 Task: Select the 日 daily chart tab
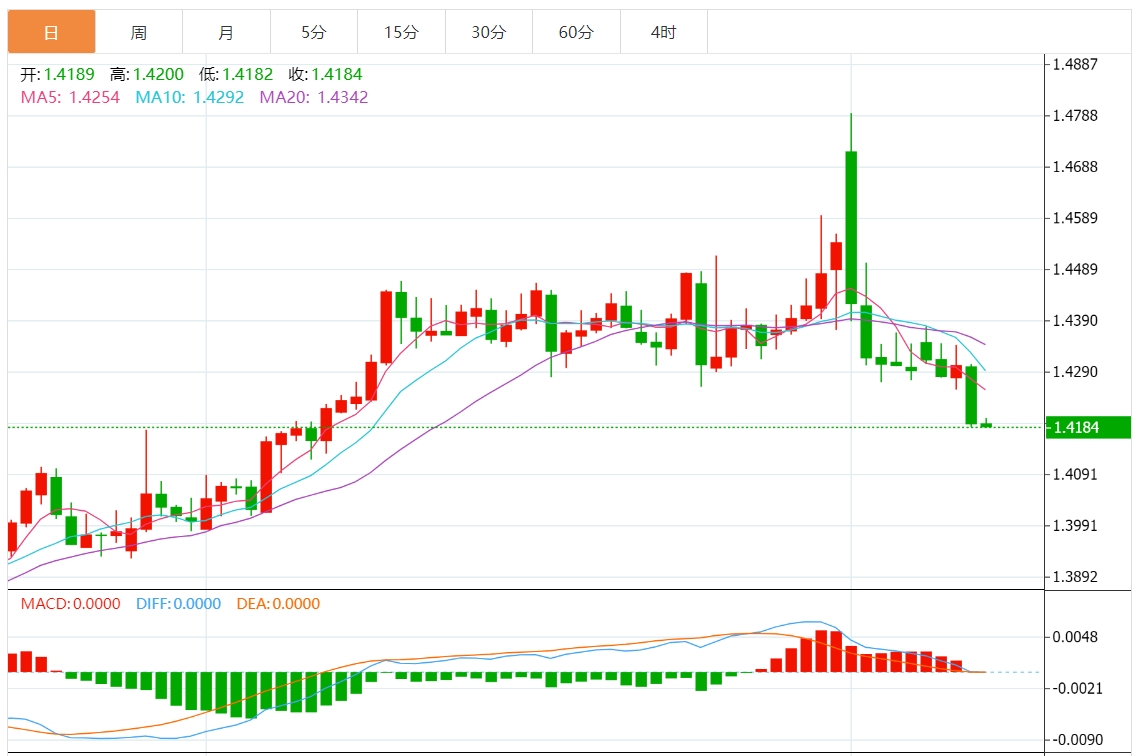coord(52,32)
